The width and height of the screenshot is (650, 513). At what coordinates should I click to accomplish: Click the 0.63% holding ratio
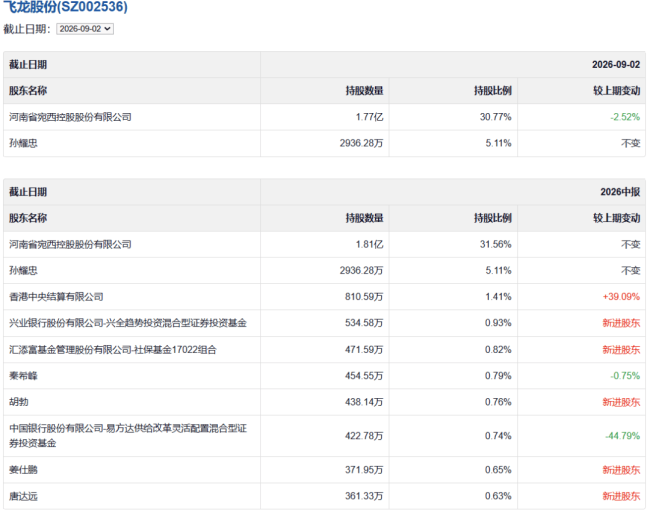498,496
